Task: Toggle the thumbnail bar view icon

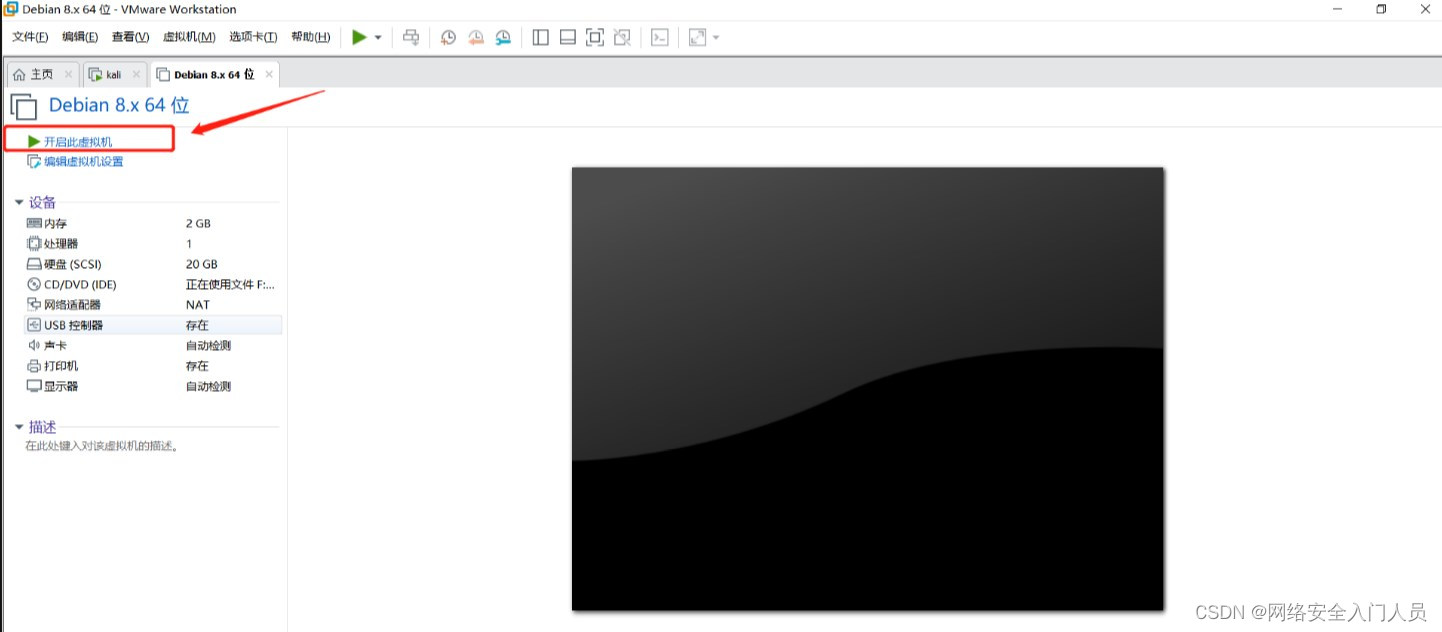Action: click(x=568, y=37)
